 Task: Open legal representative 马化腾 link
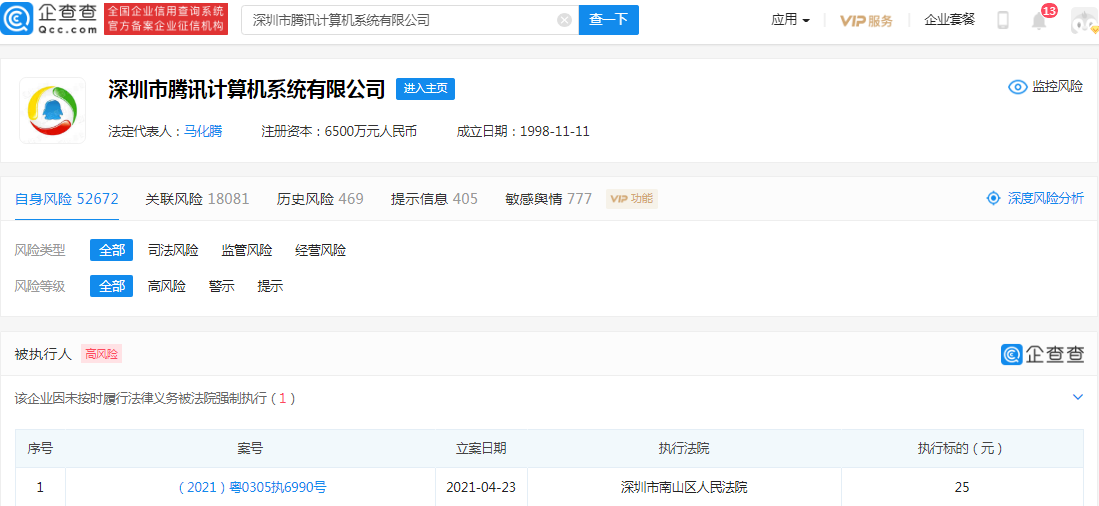pyautogui.click(x=203, y=131)
